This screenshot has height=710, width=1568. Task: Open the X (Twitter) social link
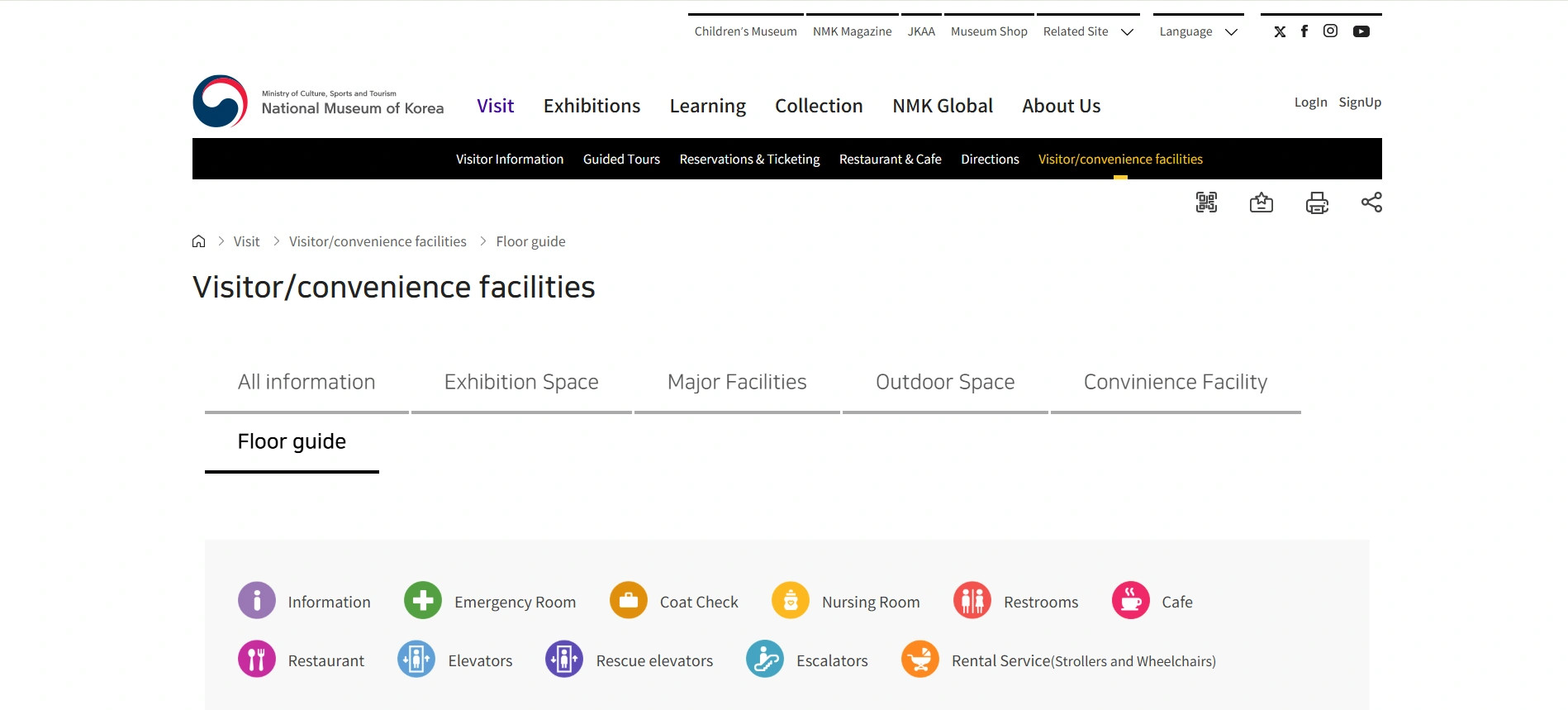pos(1280,31)
